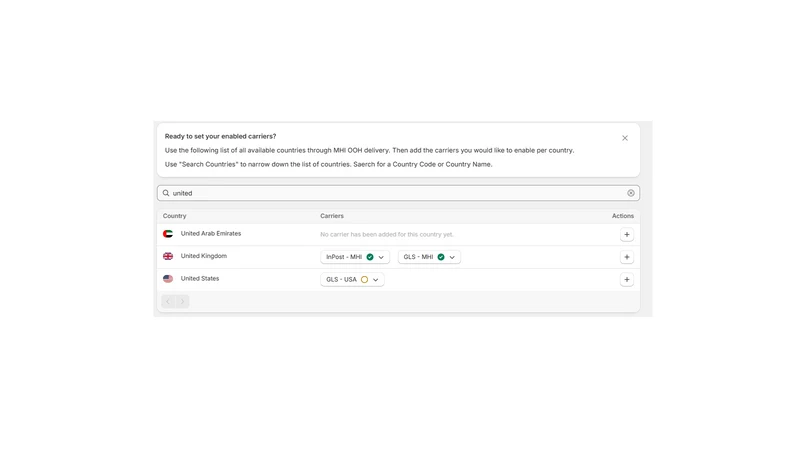
Task: Go to the previous page of countries
Action: pos(168,302)
